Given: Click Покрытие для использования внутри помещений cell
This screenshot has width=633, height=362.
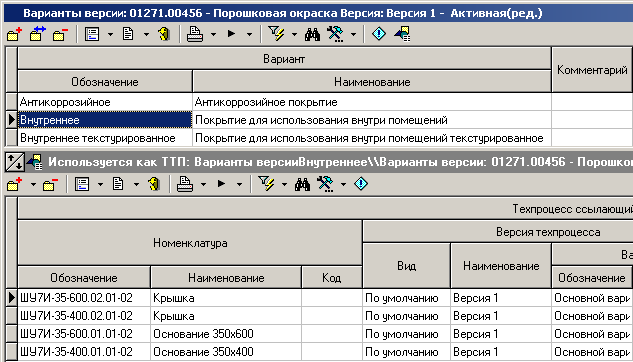Looking at the screenshot, I should coord(372,120).
